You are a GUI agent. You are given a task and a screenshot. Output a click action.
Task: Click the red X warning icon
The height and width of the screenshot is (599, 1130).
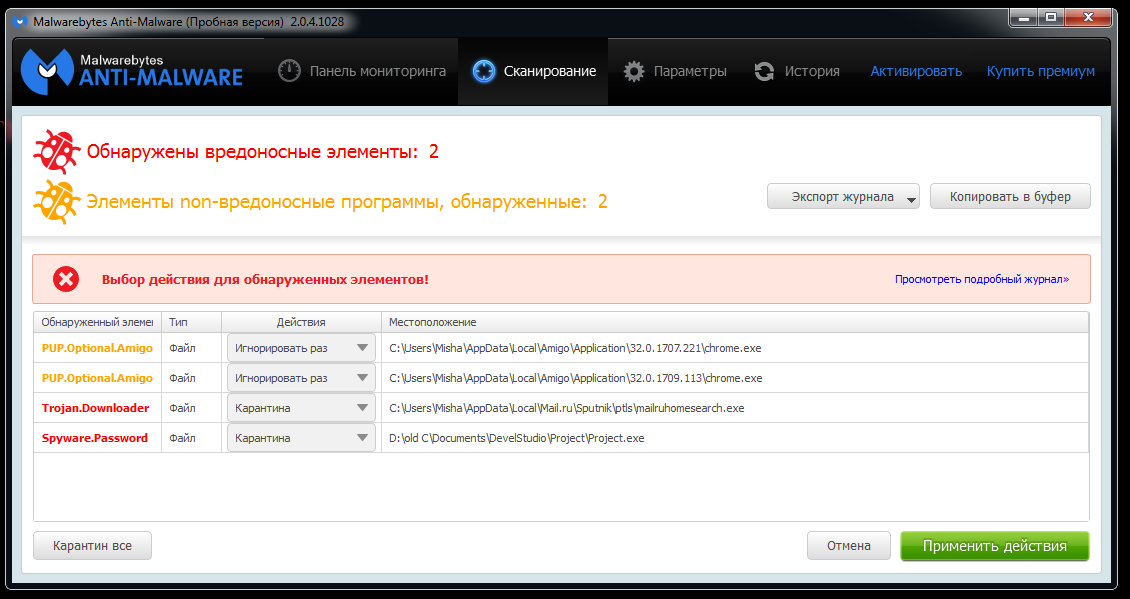66,279
